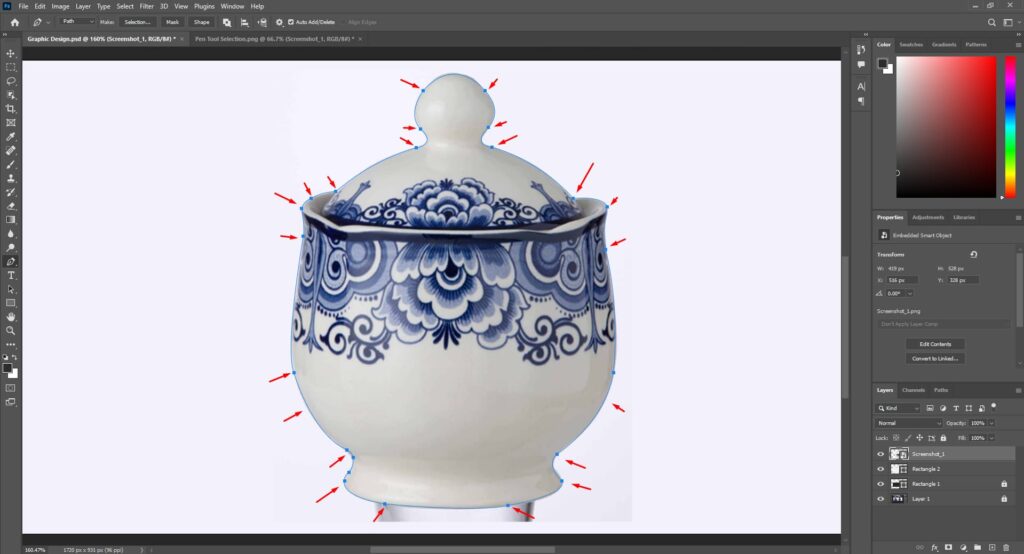Delete layer trash icon
The width and height of the screenshot is (1024, 554).
coord(1006,547)
